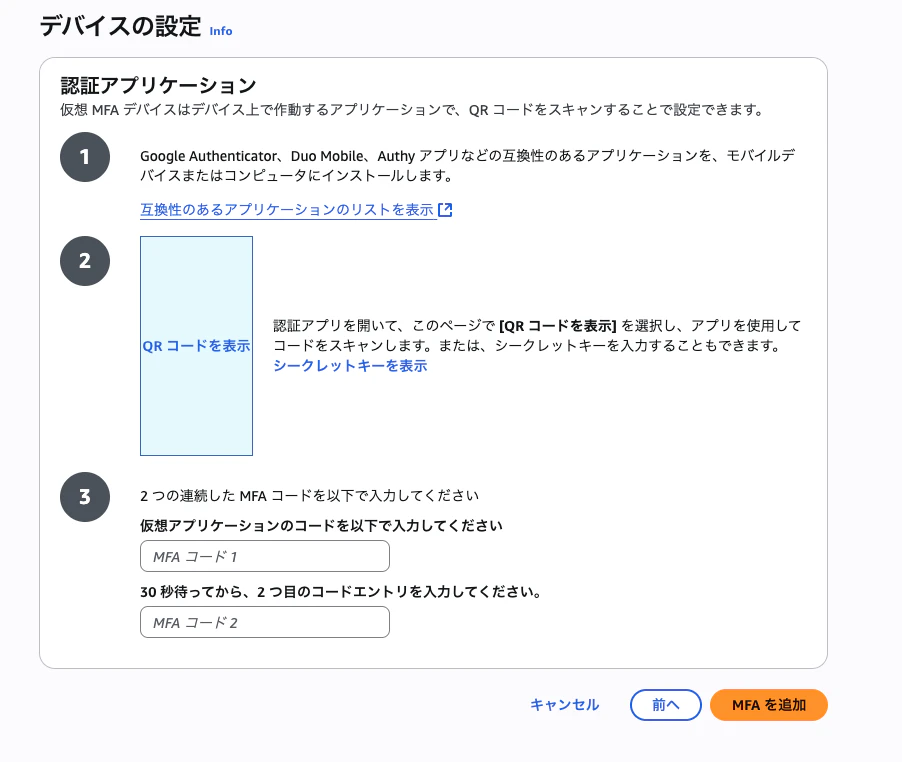Click the デバイスの設定 page title
902x762 pixels.
120,26
